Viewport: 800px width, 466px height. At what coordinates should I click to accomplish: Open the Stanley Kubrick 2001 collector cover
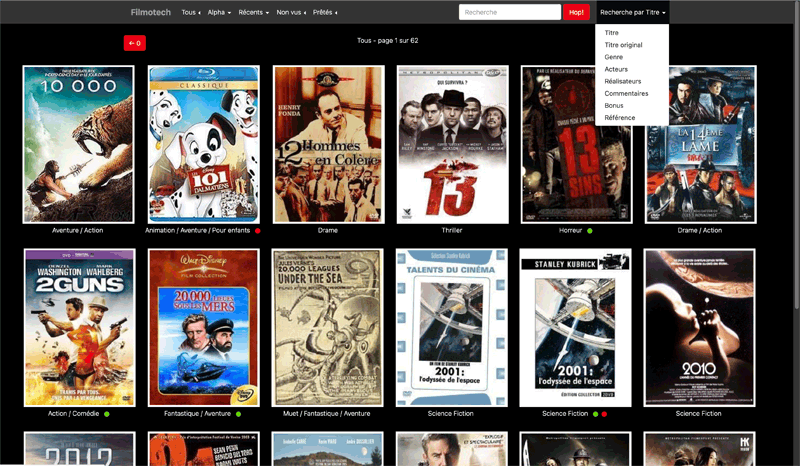tap(576, 328)
